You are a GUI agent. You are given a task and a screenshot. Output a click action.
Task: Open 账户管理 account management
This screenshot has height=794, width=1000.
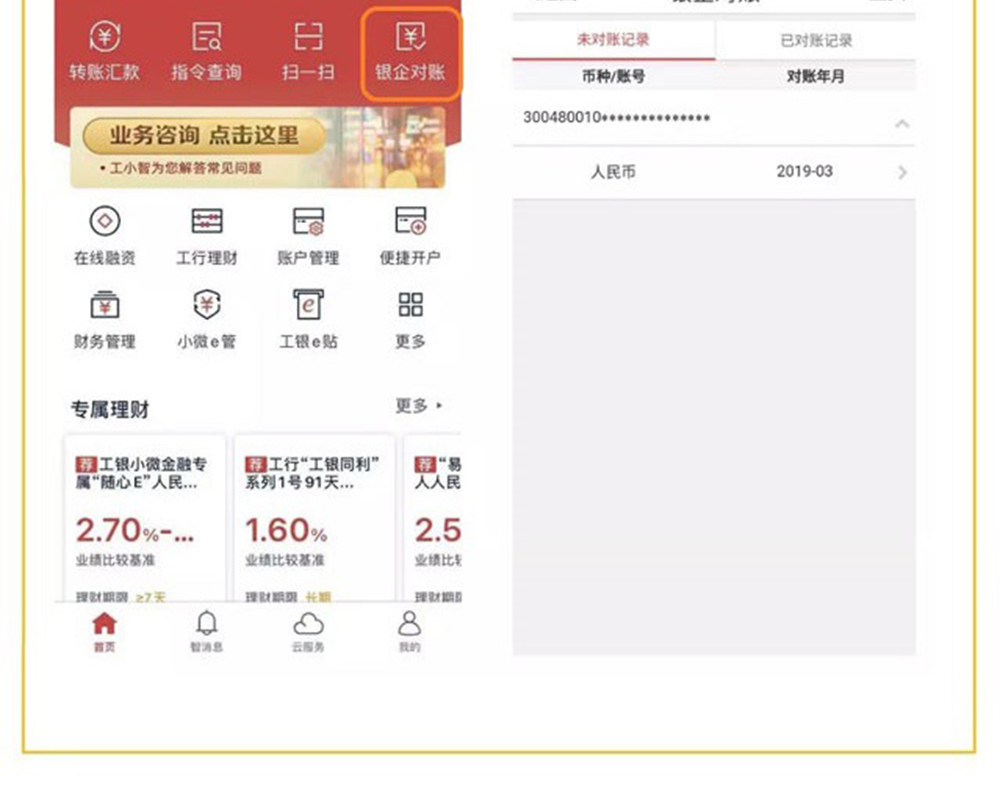click(309, 235)
